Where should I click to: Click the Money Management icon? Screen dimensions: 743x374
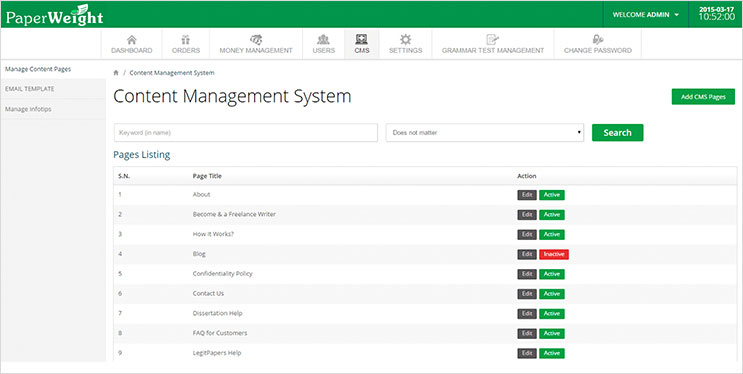coord(256,39)
